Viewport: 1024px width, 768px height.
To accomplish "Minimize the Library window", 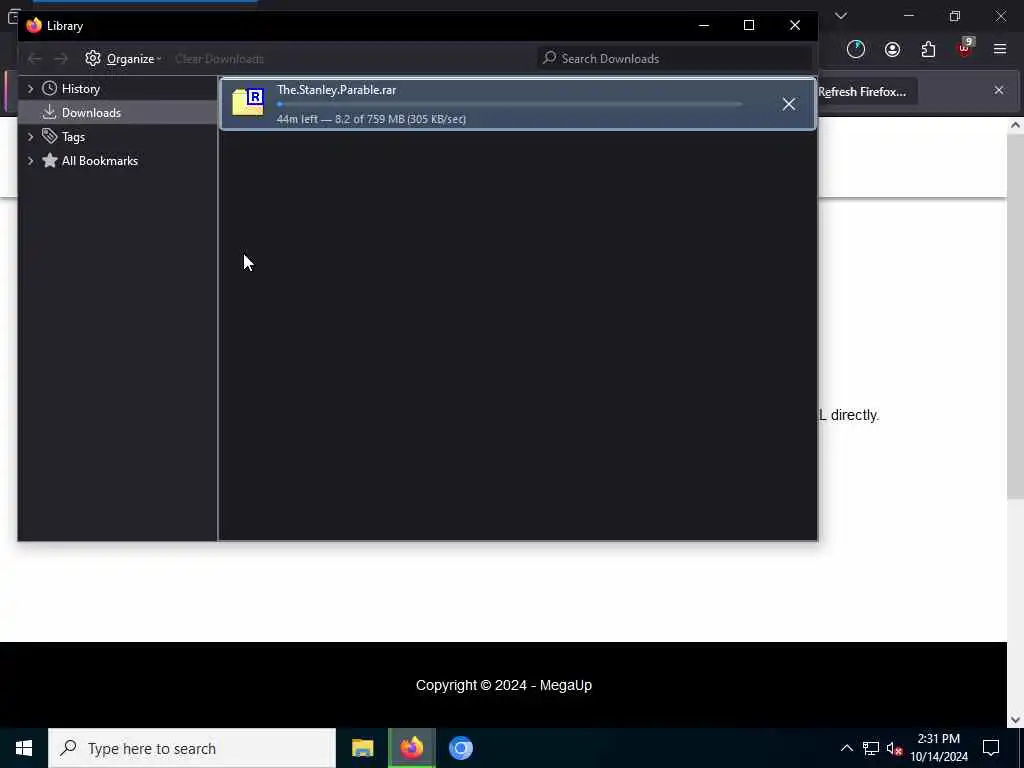I will click(704, 25).
